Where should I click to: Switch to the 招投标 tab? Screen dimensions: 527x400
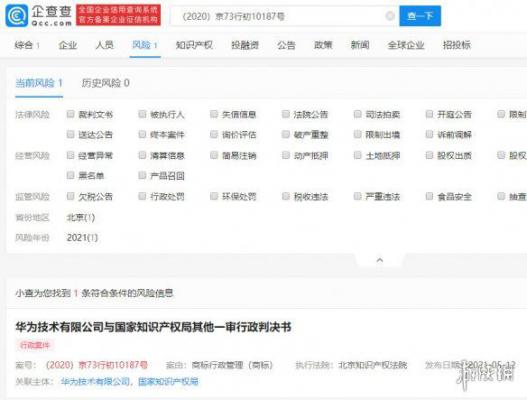click(457, 45)
